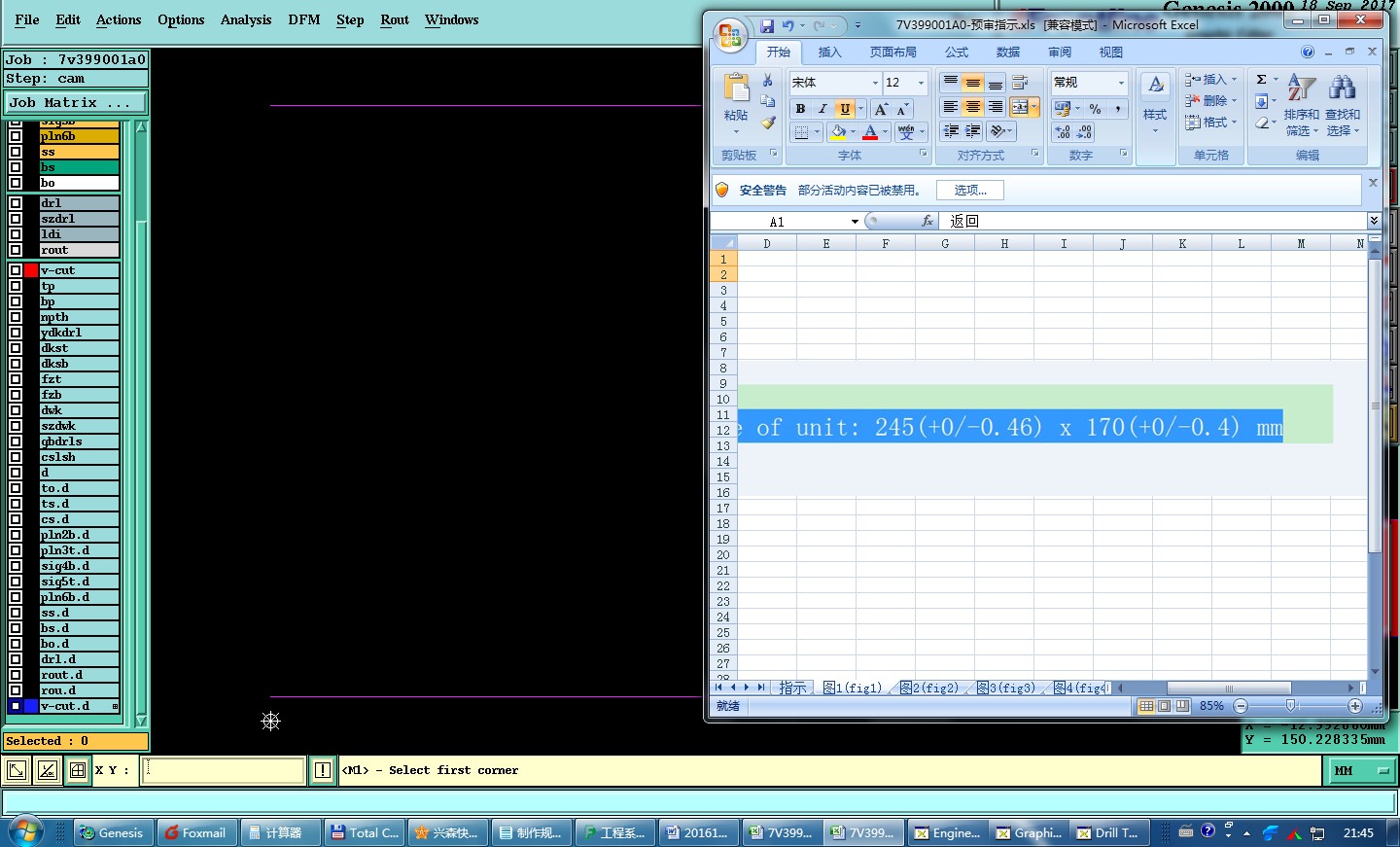Expand the formula bar chevron
Image resolution: width=1400 pixels, height=847 pixels.
tap(1374, 221)
